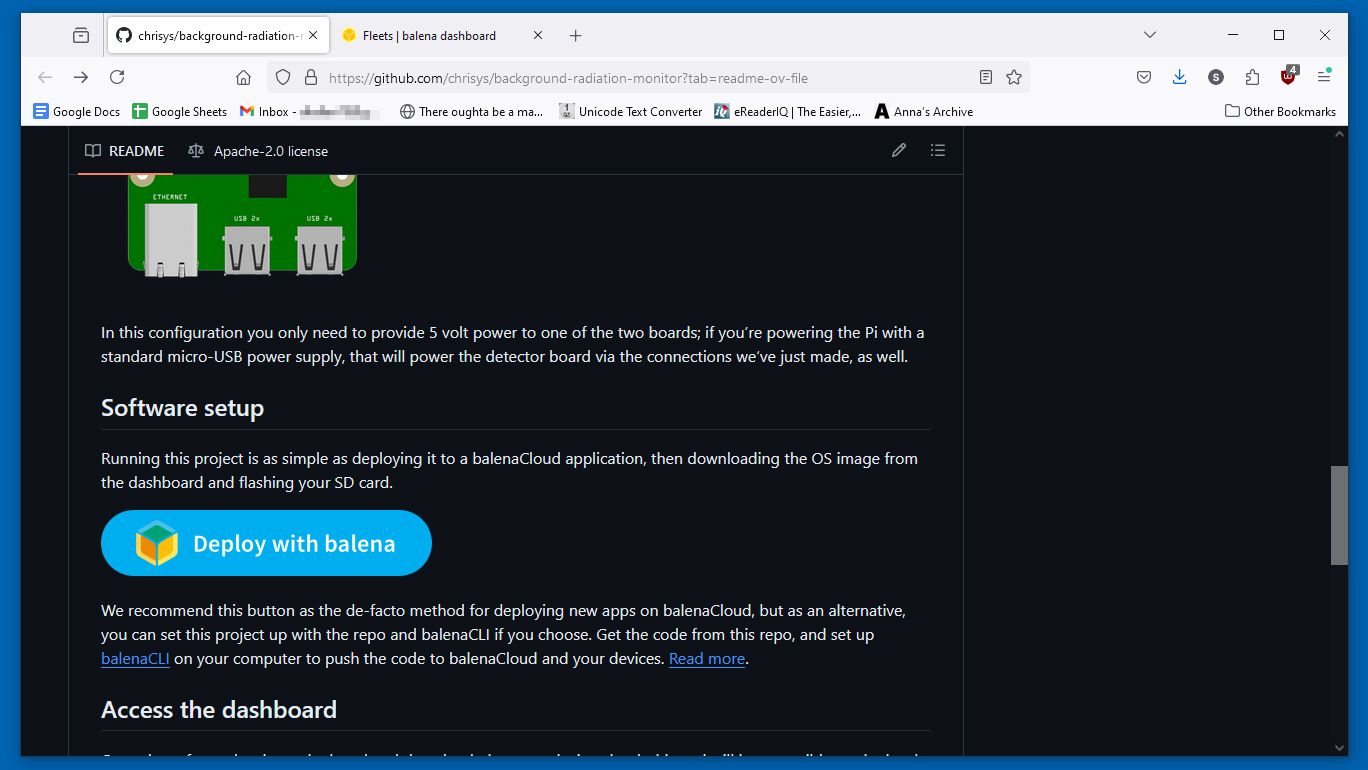Open the README outline list icon

click(938, 150)
